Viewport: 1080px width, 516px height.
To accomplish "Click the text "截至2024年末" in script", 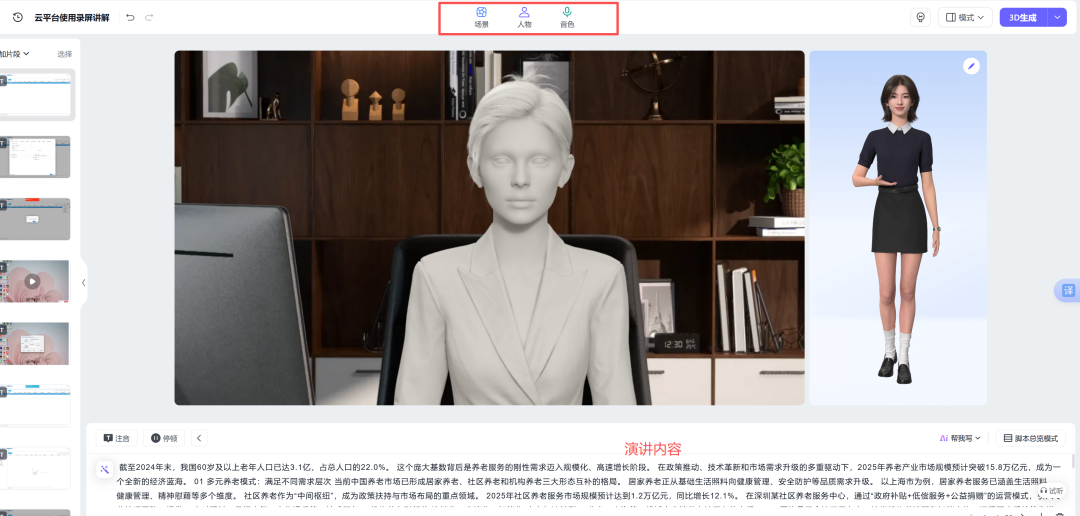I will (145, 467).
